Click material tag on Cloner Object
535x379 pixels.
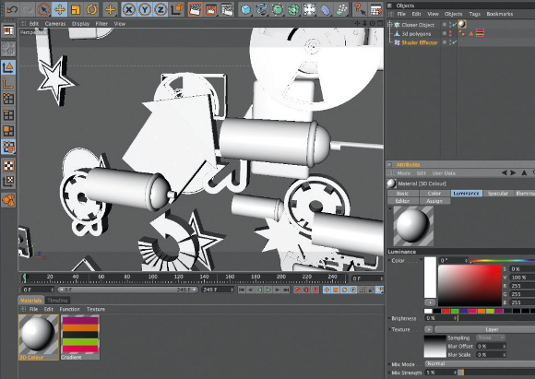(462, 25)
